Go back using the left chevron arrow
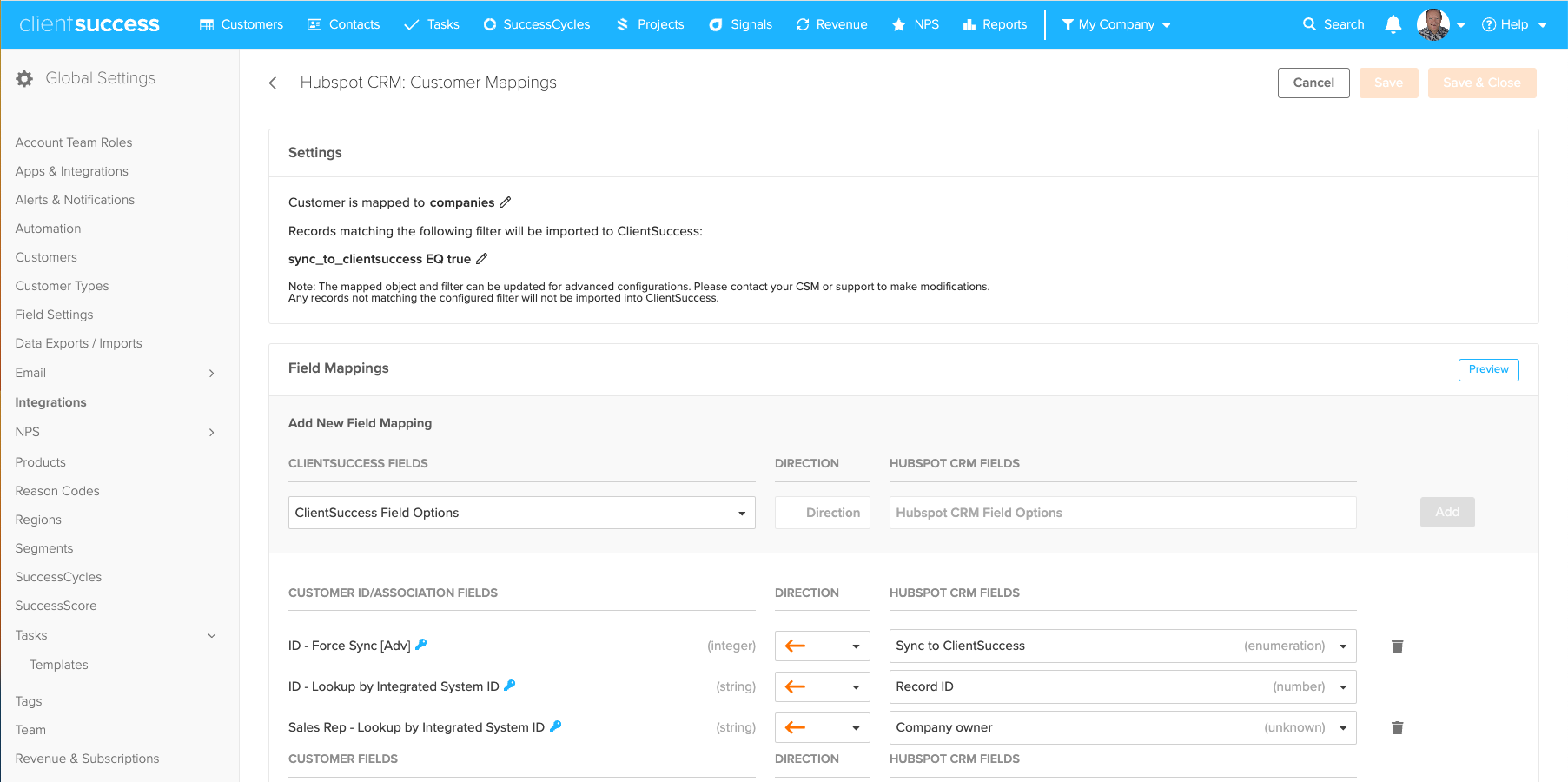This screenshot has height=782, width=1568. (x=273, y=83)
